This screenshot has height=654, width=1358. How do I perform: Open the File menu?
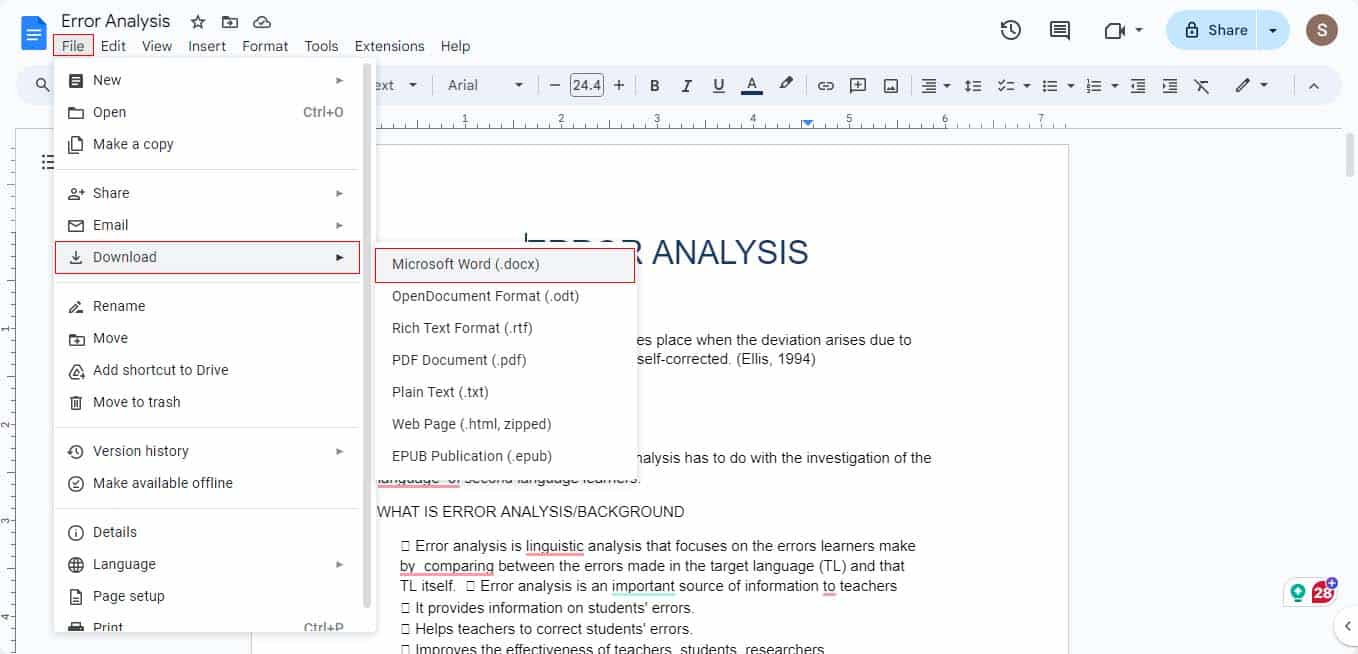73,46
